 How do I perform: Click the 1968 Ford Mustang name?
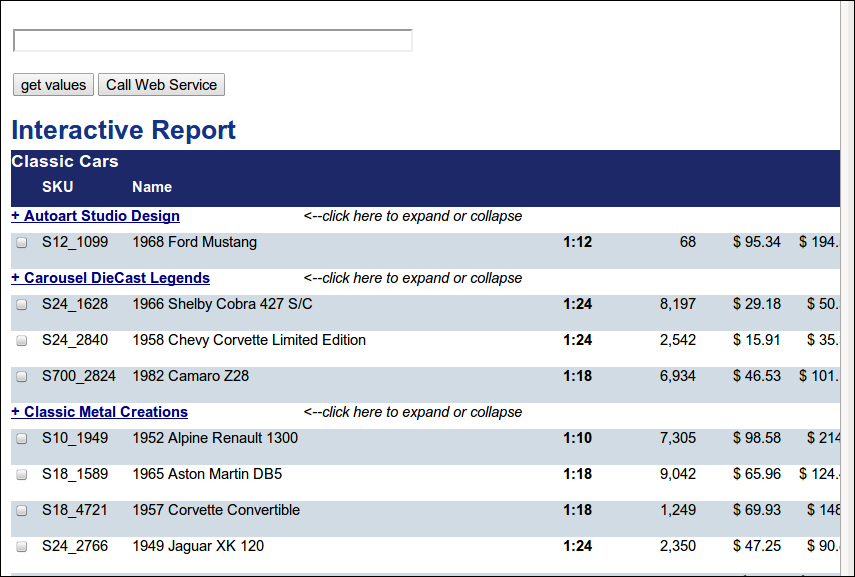click(x=195, y=242)
